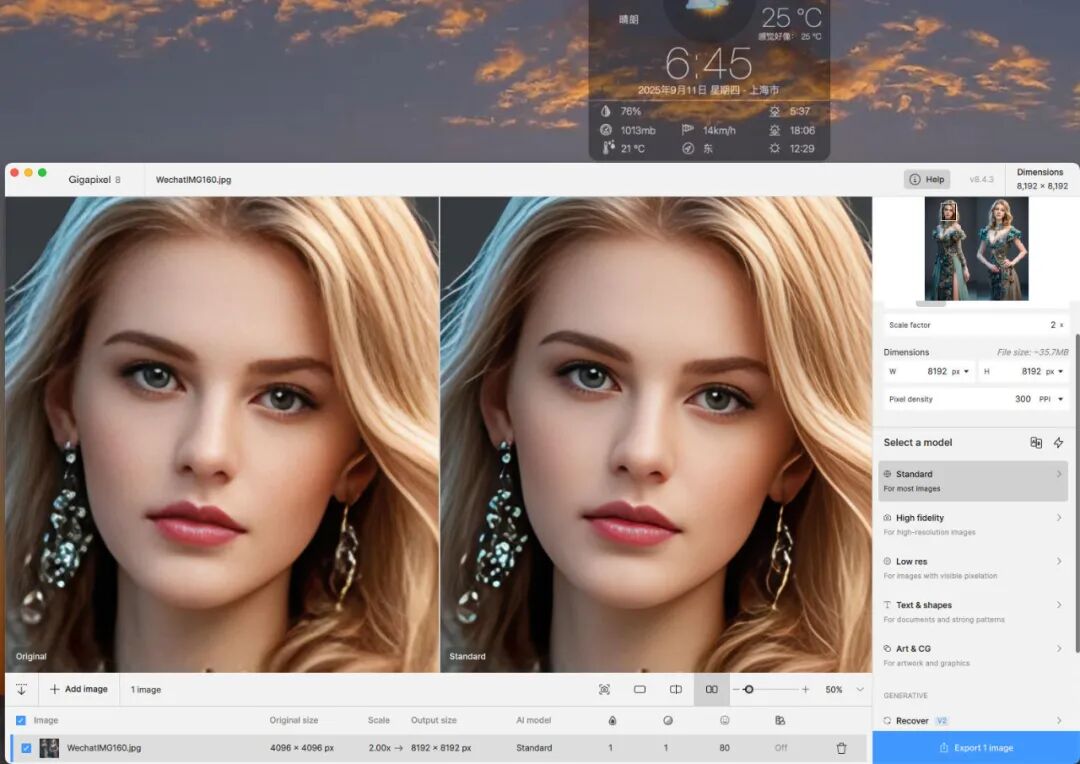Click the WechatIMG160.jpg title tab
The height and width of the screenshot is (764, 1080).
tap(194, 180)
